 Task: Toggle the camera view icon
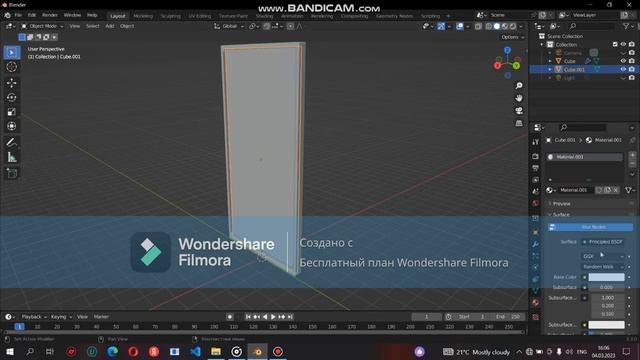[519, 111]
